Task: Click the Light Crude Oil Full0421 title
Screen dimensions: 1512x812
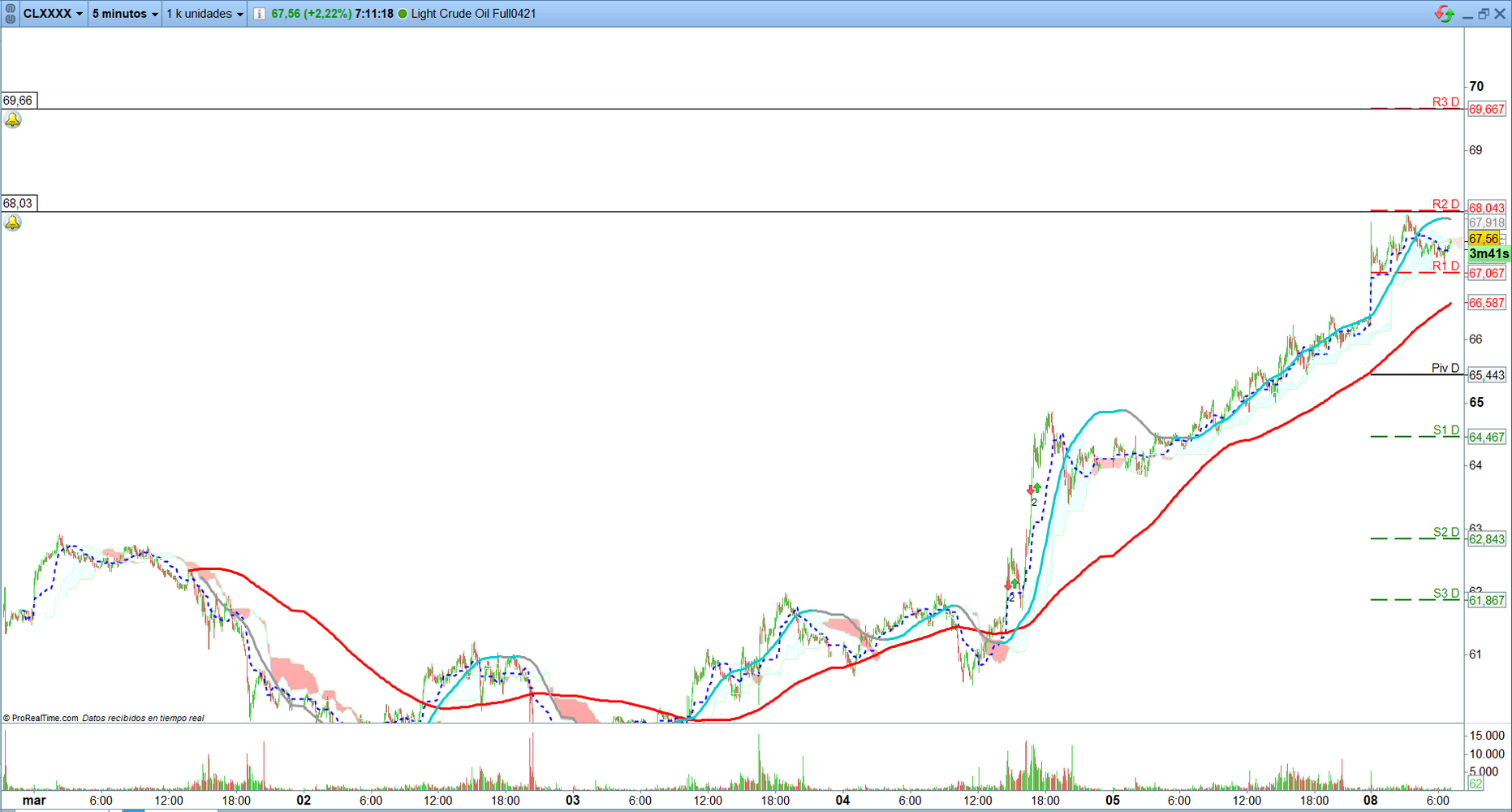Action: [x=473, y=14]
